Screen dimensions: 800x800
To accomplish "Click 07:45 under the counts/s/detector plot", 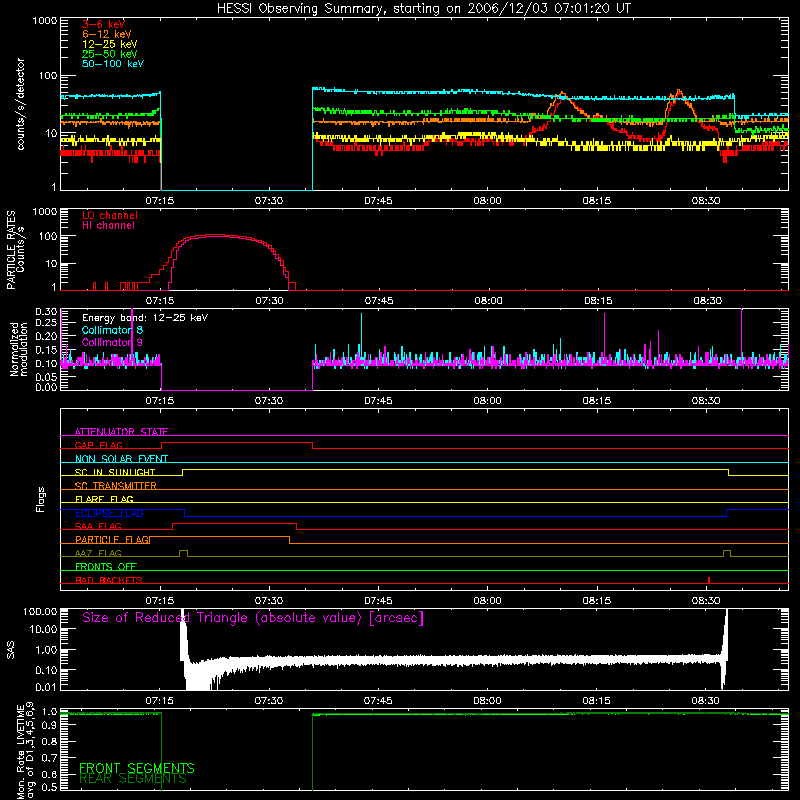I will 378,201.
